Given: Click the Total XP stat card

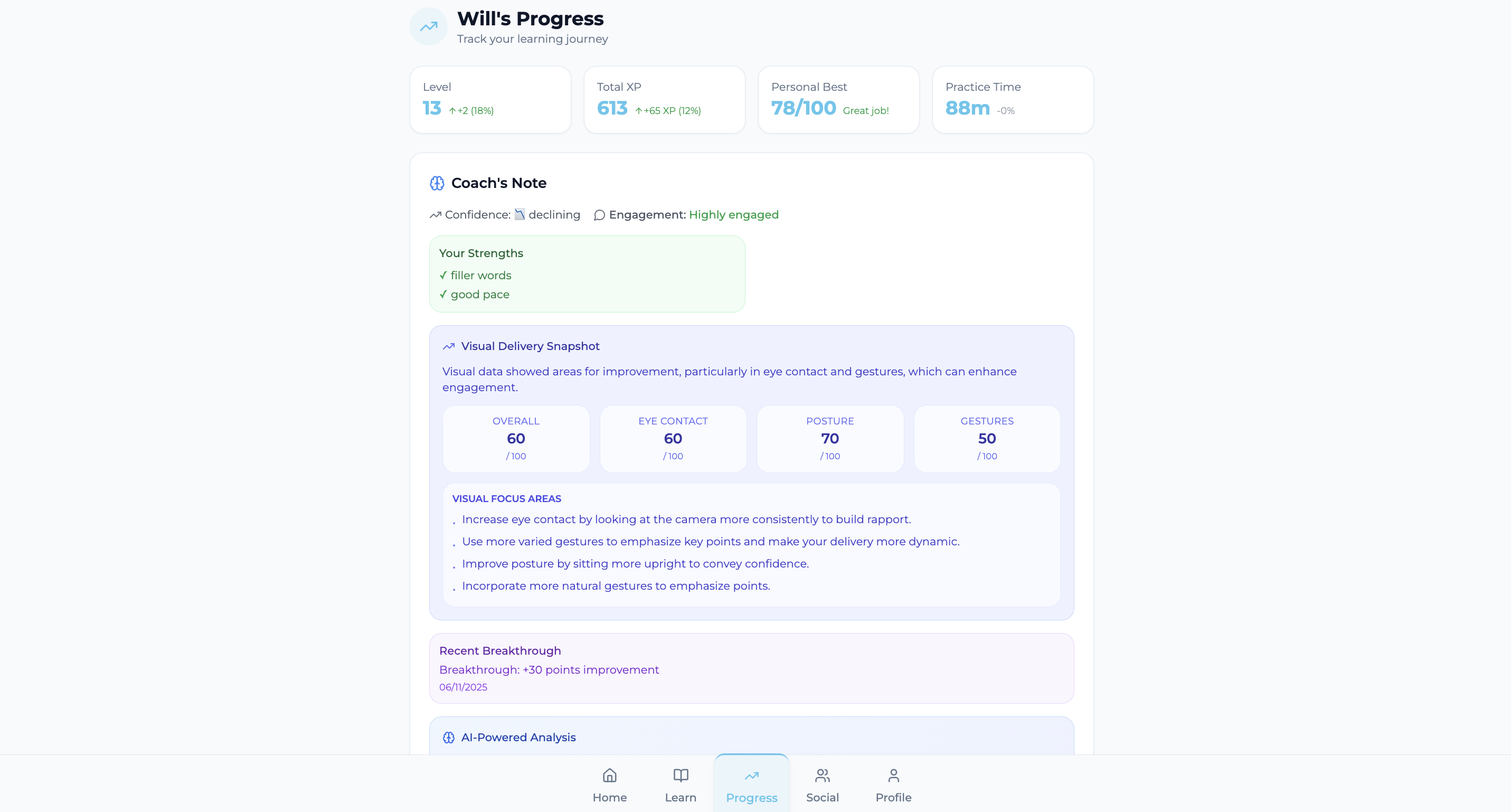Looking at the screenshot, I should [x=665, y=100].
